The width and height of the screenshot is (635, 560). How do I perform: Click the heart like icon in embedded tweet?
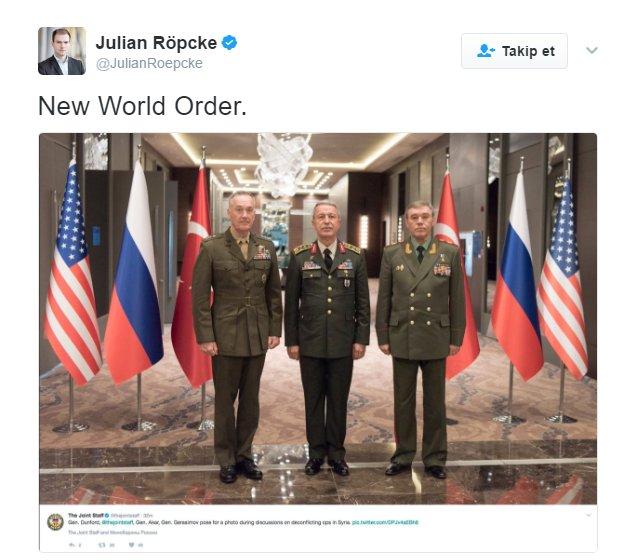pyautogui.click(x=131, y=545)
